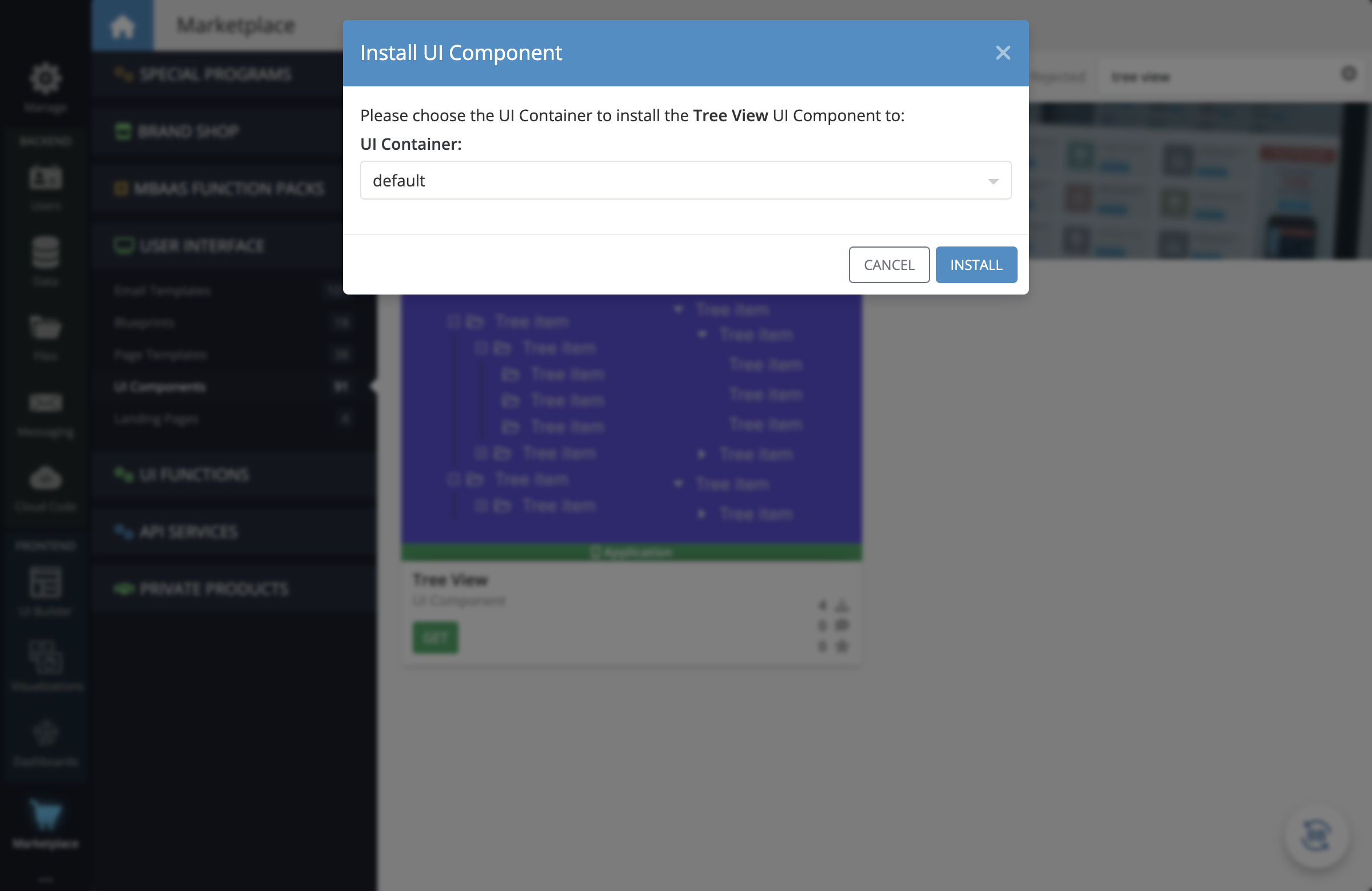Click the INSTALL button to confirm
1372x891 pixels.
coord(975,264)
